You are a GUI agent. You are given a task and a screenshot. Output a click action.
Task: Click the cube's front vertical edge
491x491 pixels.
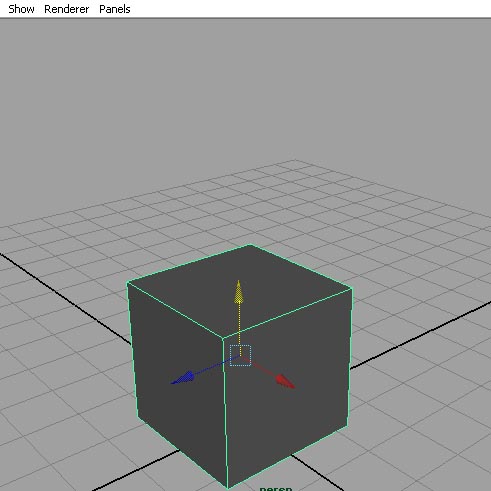point(225,413)
